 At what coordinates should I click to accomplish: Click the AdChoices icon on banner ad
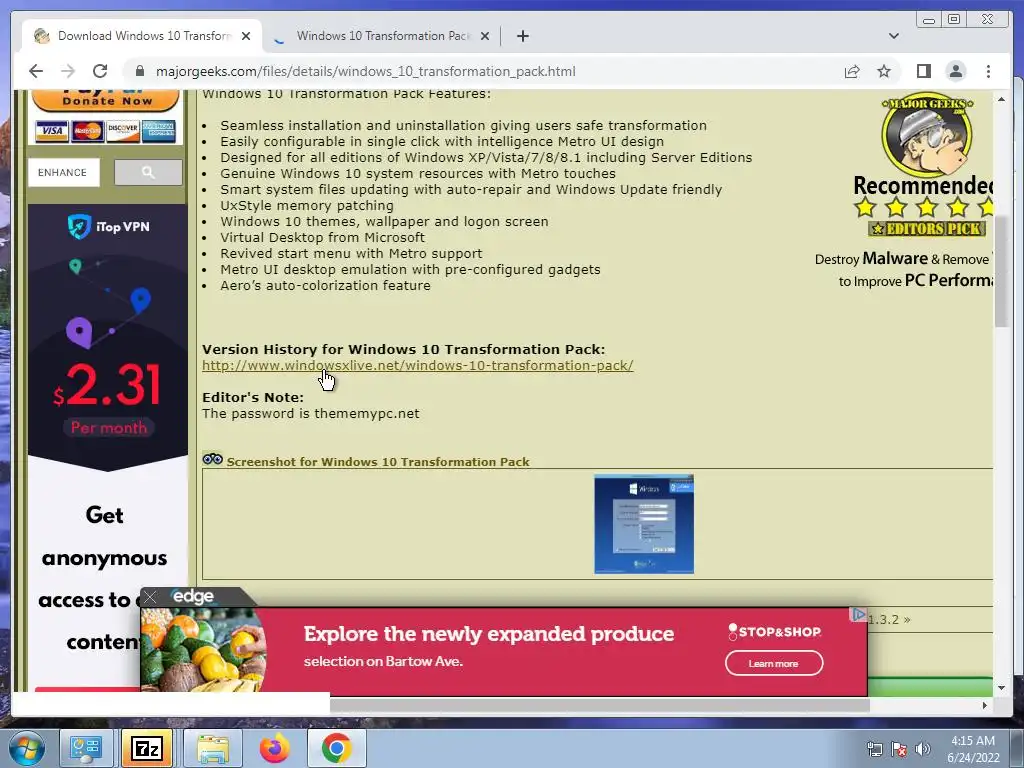coord(858,615)
